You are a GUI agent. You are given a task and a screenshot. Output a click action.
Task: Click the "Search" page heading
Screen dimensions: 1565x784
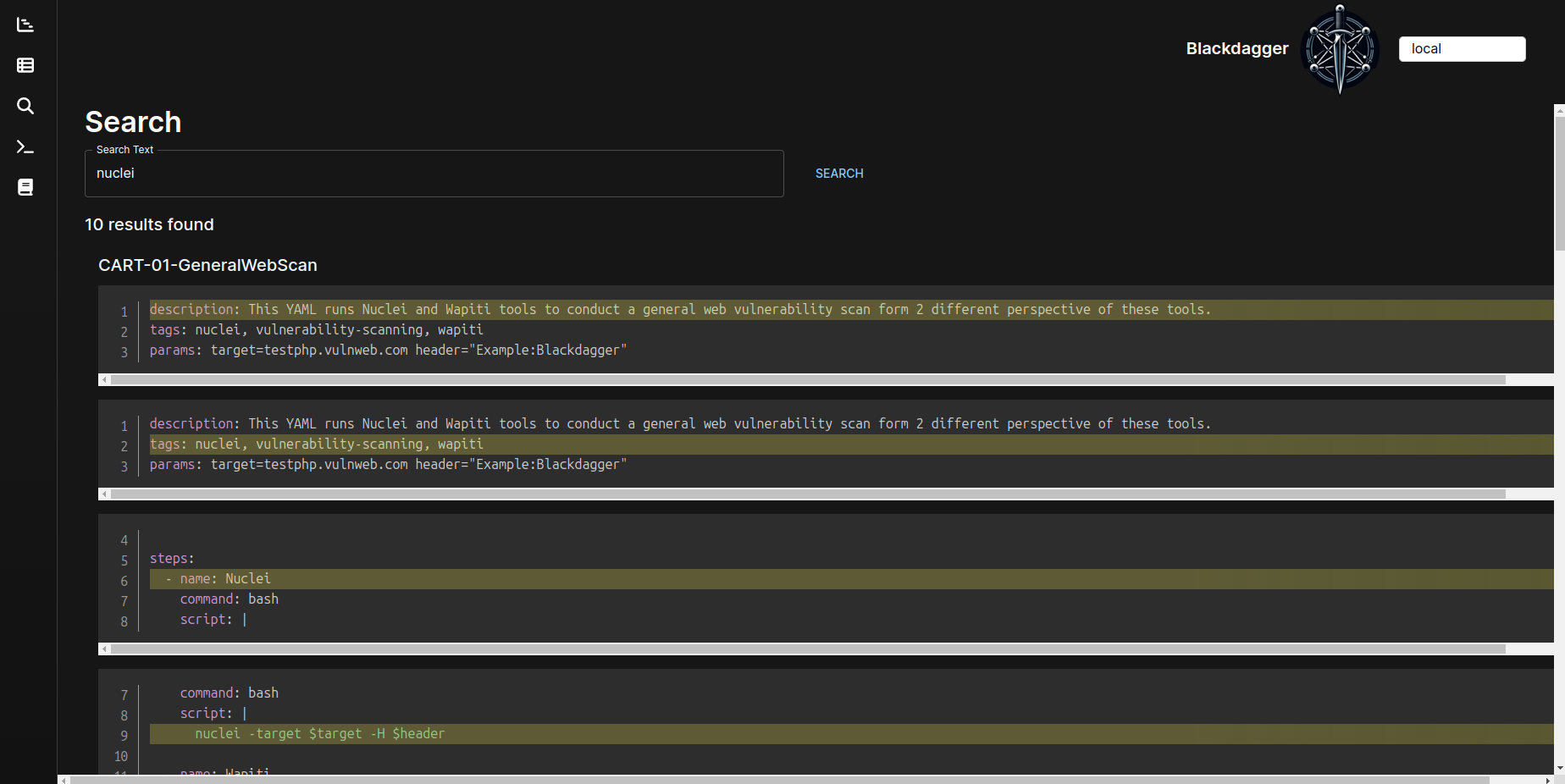click(133, 122)
